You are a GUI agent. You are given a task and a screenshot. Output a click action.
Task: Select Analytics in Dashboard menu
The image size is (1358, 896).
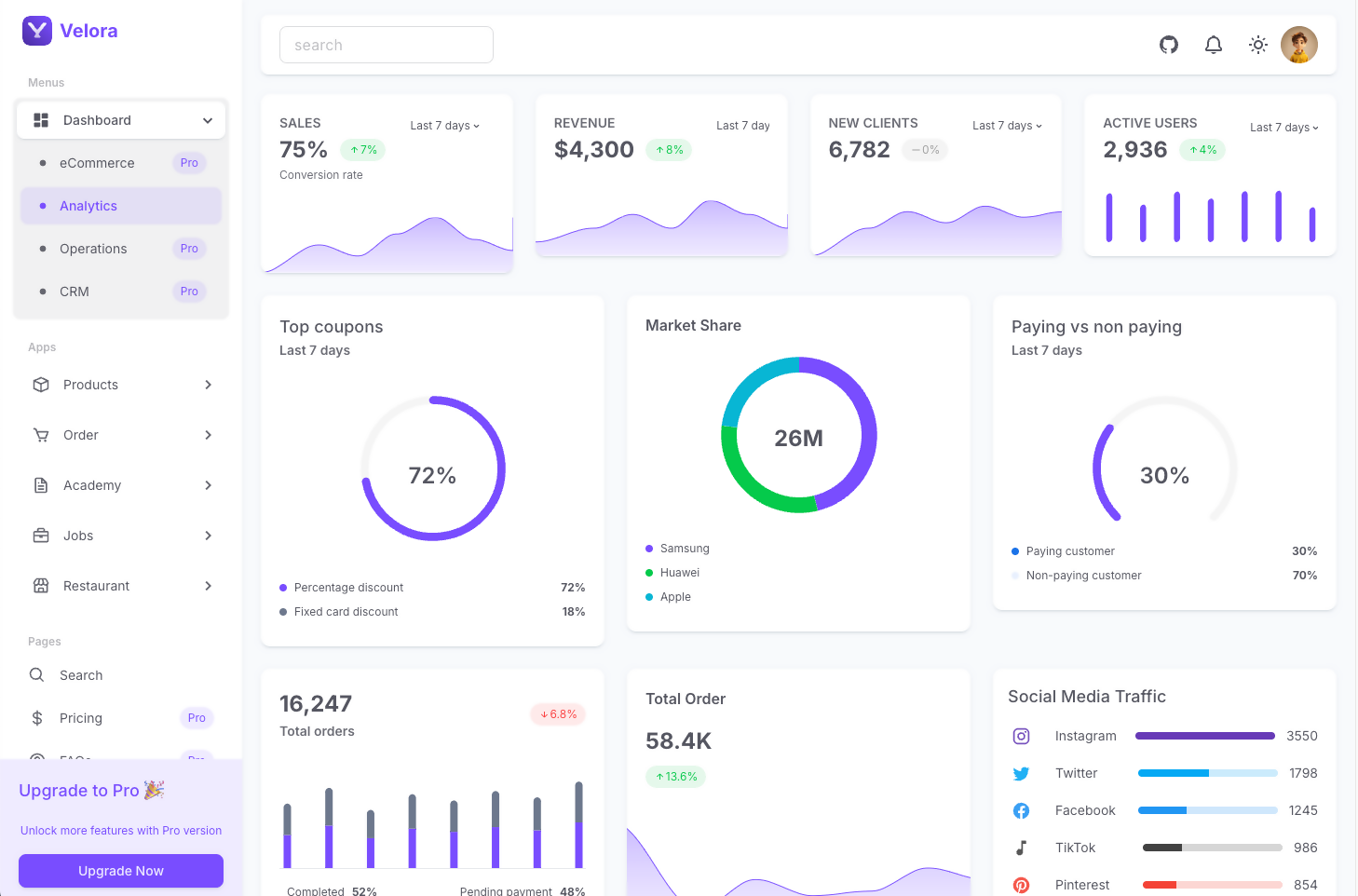pyautogui.click(x=88, y=206)
